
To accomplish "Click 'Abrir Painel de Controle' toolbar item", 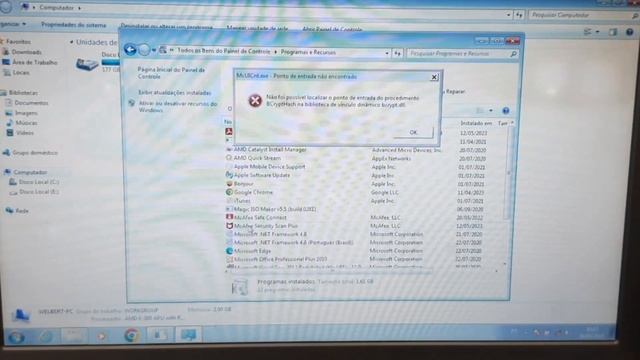I will 332,29.
